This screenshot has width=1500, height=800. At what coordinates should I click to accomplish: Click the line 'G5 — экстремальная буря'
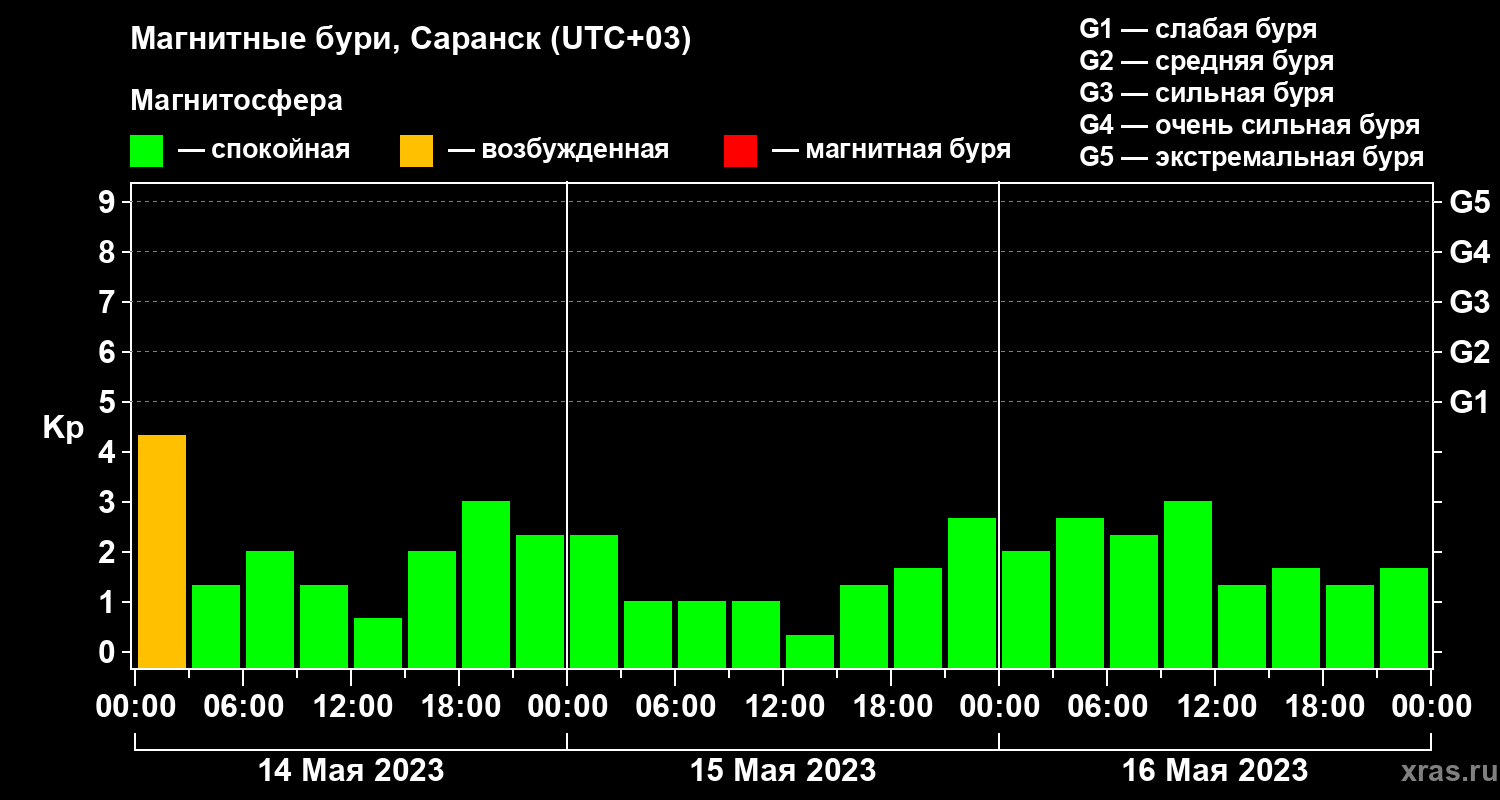(1251, 158)
